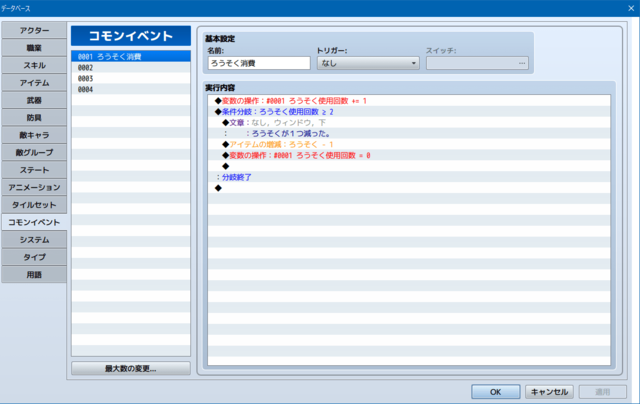The height and width of the screenshot is (404, 640).
Task: Select the ろうそくが１つ減った。 text line
Action: 409,133
